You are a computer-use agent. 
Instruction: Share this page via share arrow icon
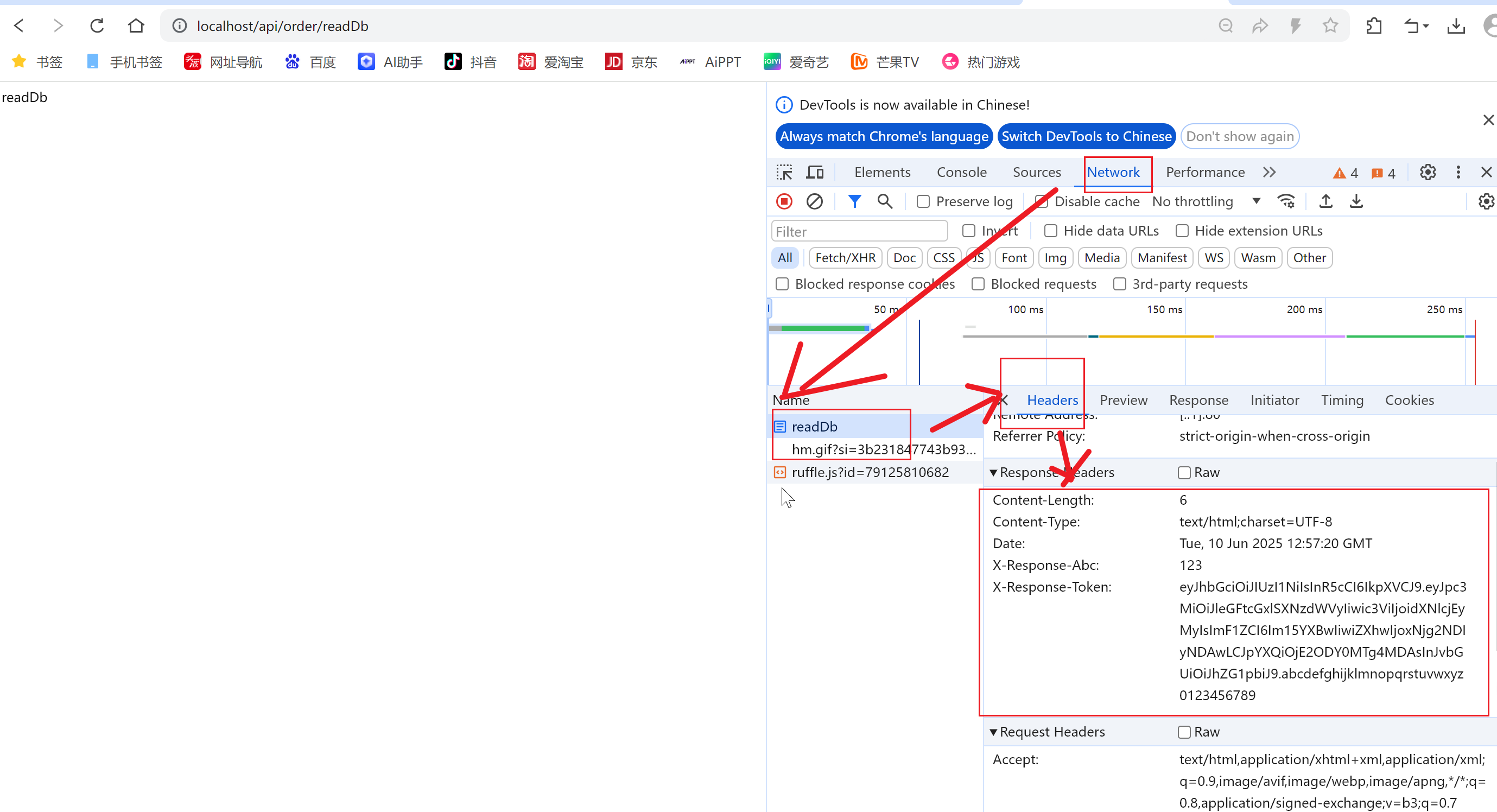tap(1260, 26)
